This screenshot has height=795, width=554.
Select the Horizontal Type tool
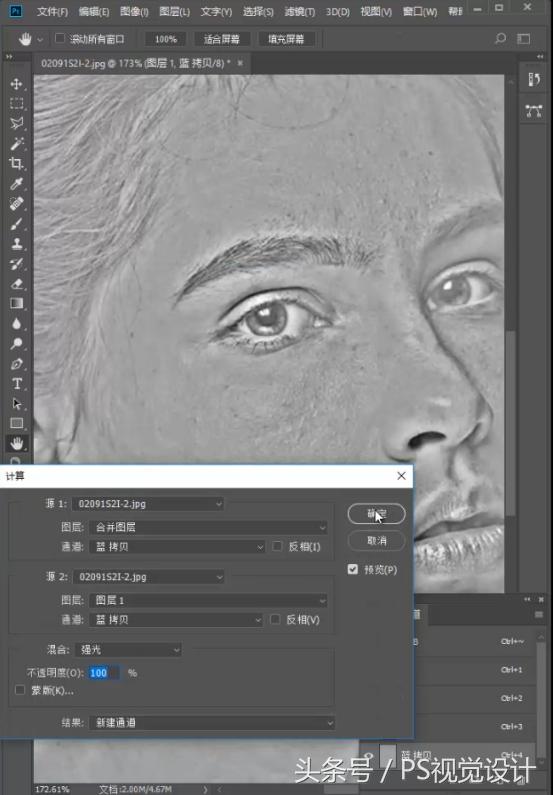pyautogui.click(x=16, y=383)
